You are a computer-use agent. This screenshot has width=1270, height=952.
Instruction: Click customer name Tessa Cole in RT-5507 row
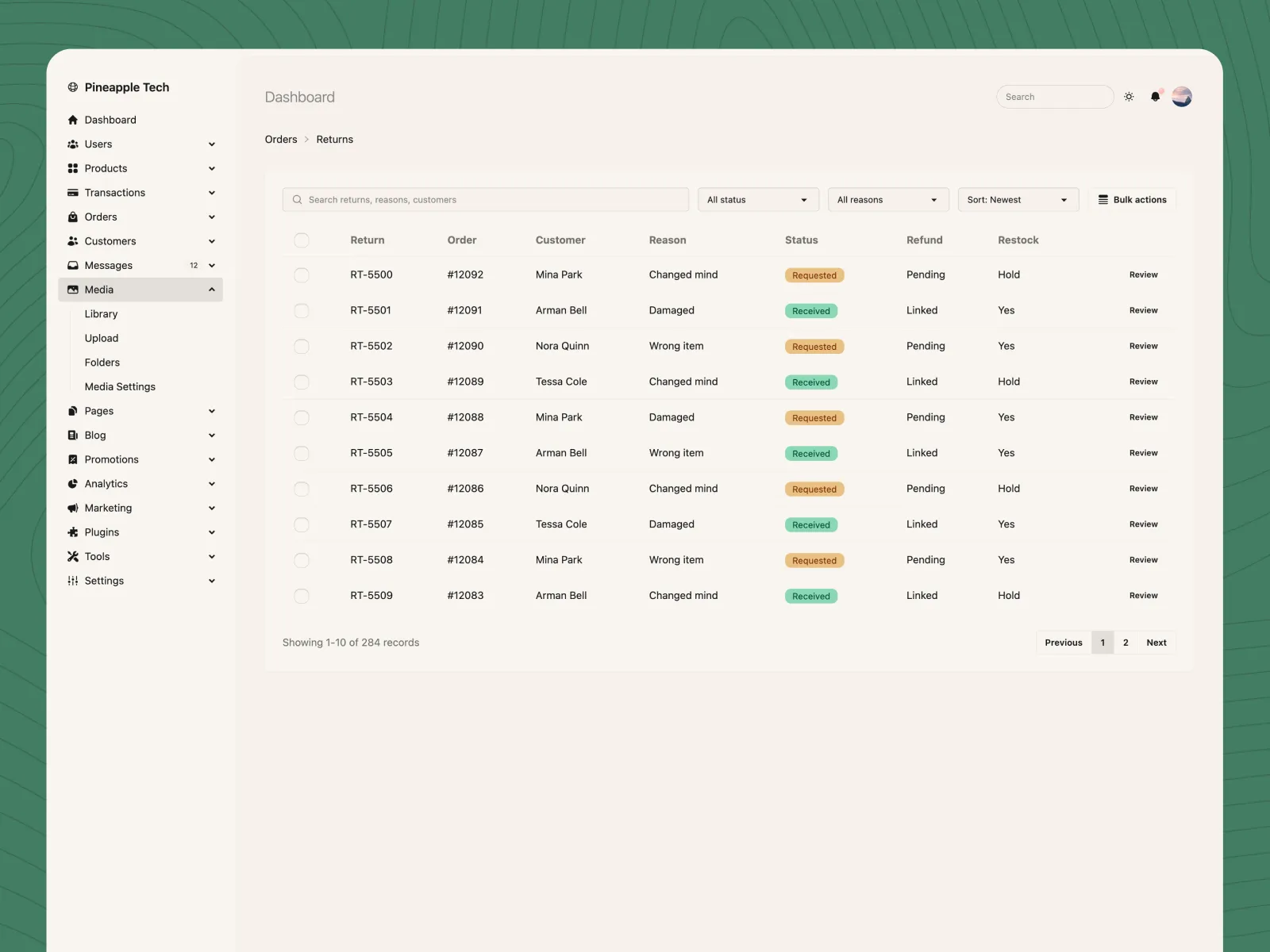(561, 524)
